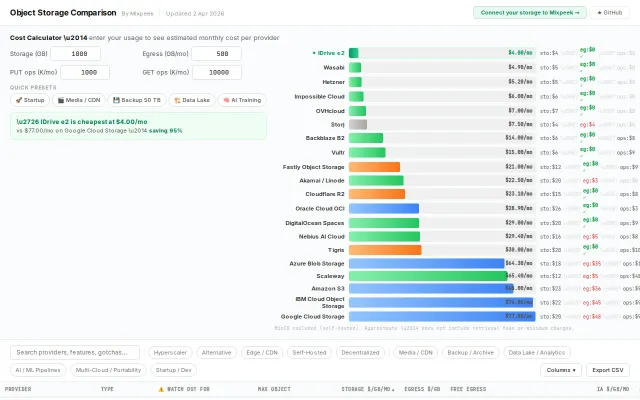Click the Akamai / Linode provider label

[322, 180]
